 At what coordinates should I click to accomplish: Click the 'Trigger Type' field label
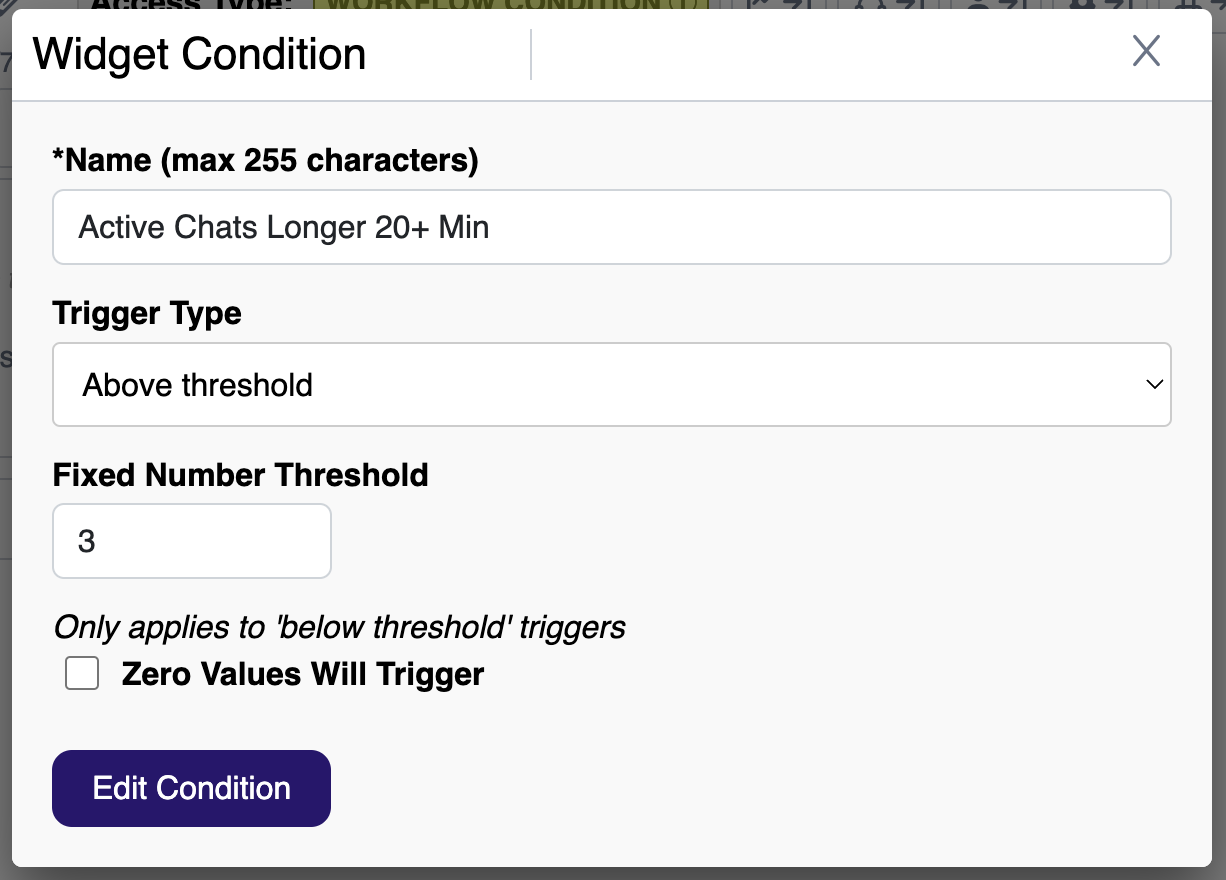147,313
